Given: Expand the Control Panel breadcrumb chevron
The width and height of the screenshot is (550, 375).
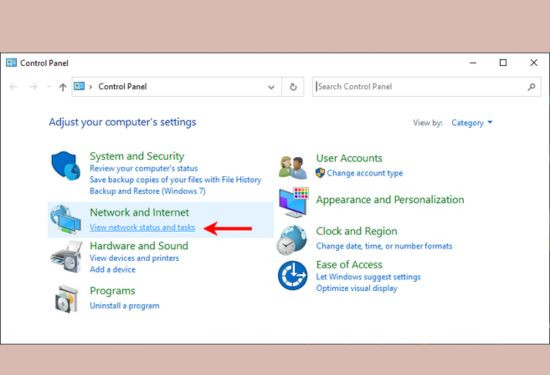Looking at the screenshot, I should tap(90, 87).
